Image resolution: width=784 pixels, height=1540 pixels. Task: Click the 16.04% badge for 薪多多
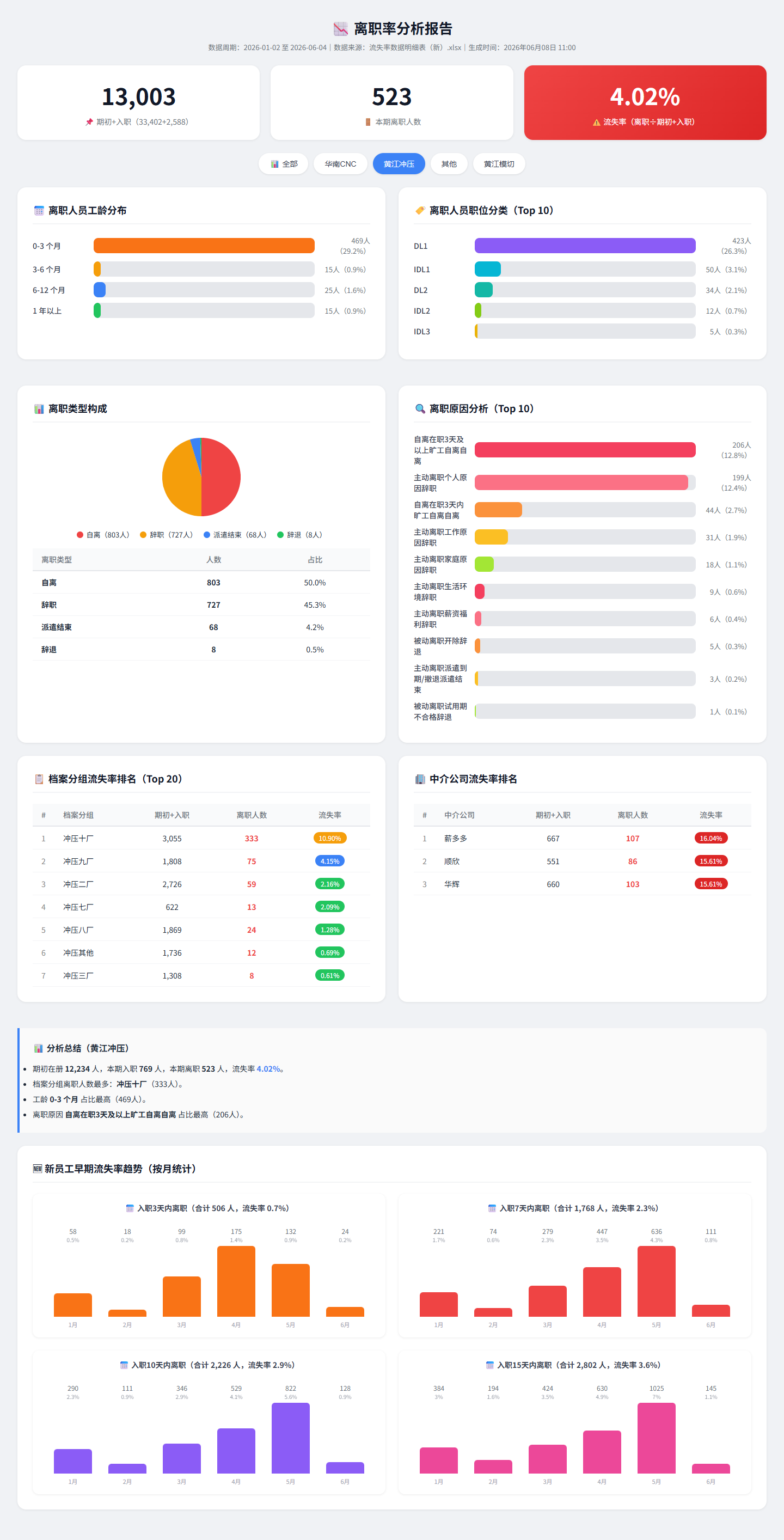(711, 838)
